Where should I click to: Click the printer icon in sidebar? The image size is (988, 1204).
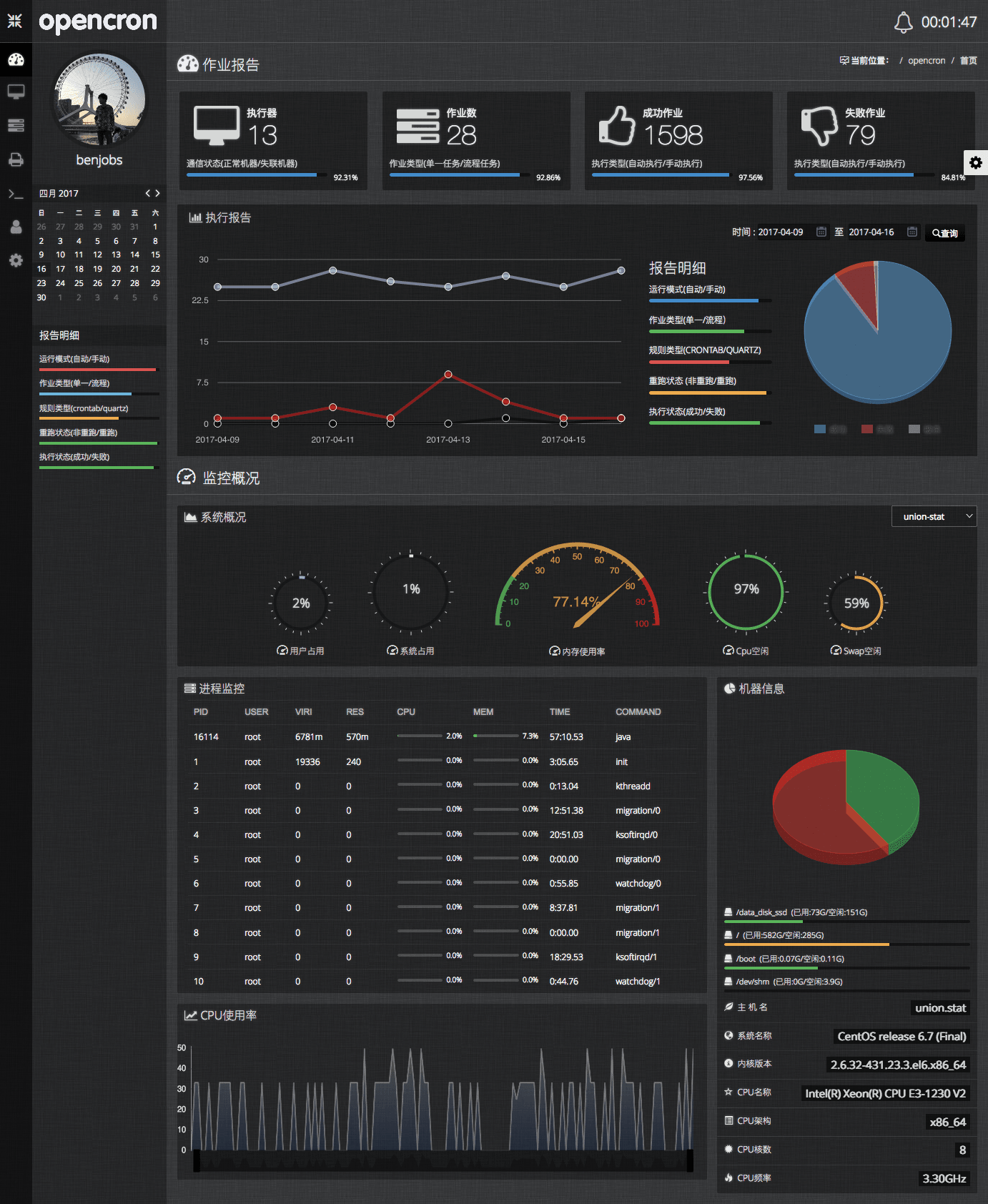click(x=16, y=159)
